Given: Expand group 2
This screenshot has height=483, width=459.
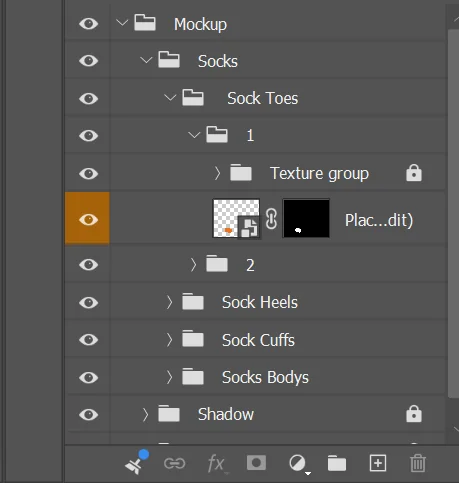Looking at the screenshot, I should [x=193, y=265].
